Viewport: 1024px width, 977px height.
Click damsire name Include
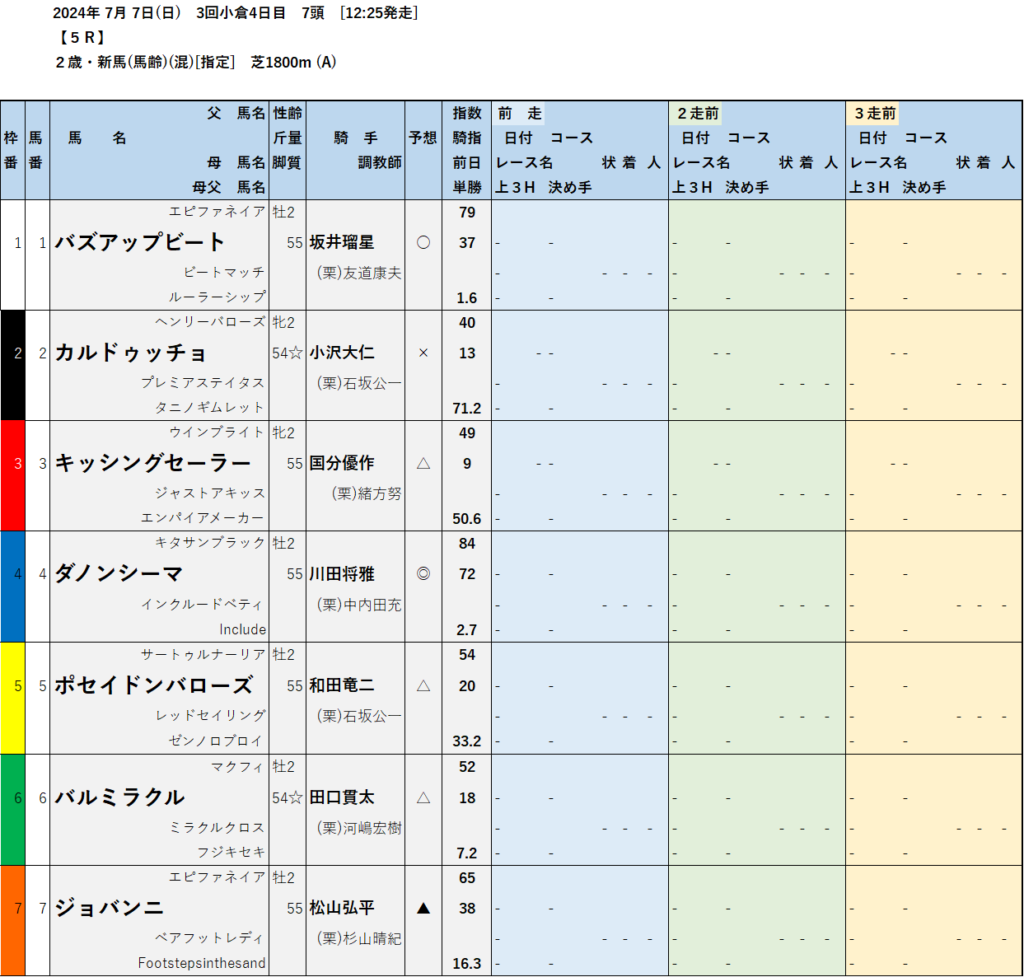242,629
